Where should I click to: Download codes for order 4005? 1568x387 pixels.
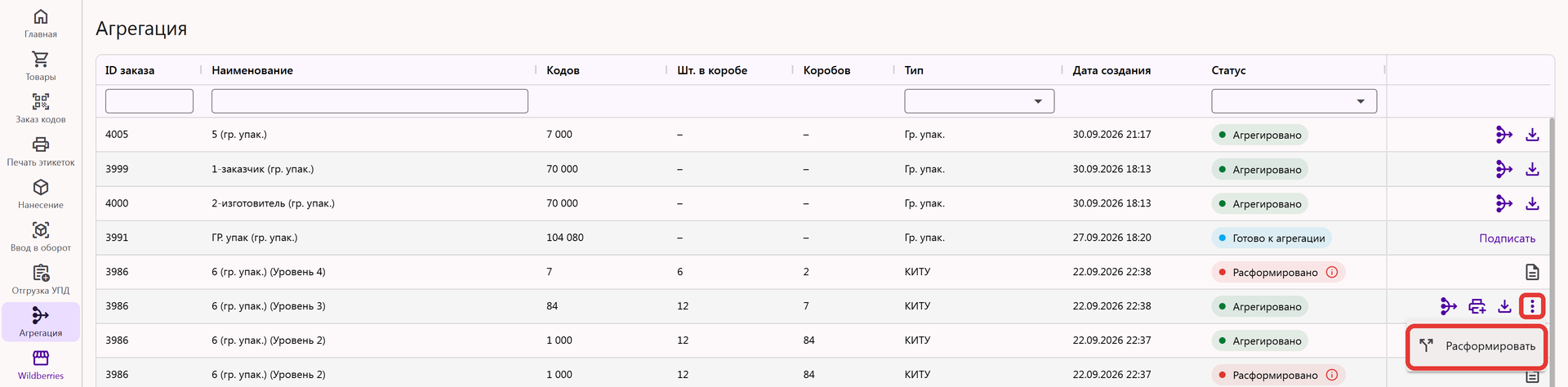(x=1532, y=135)
